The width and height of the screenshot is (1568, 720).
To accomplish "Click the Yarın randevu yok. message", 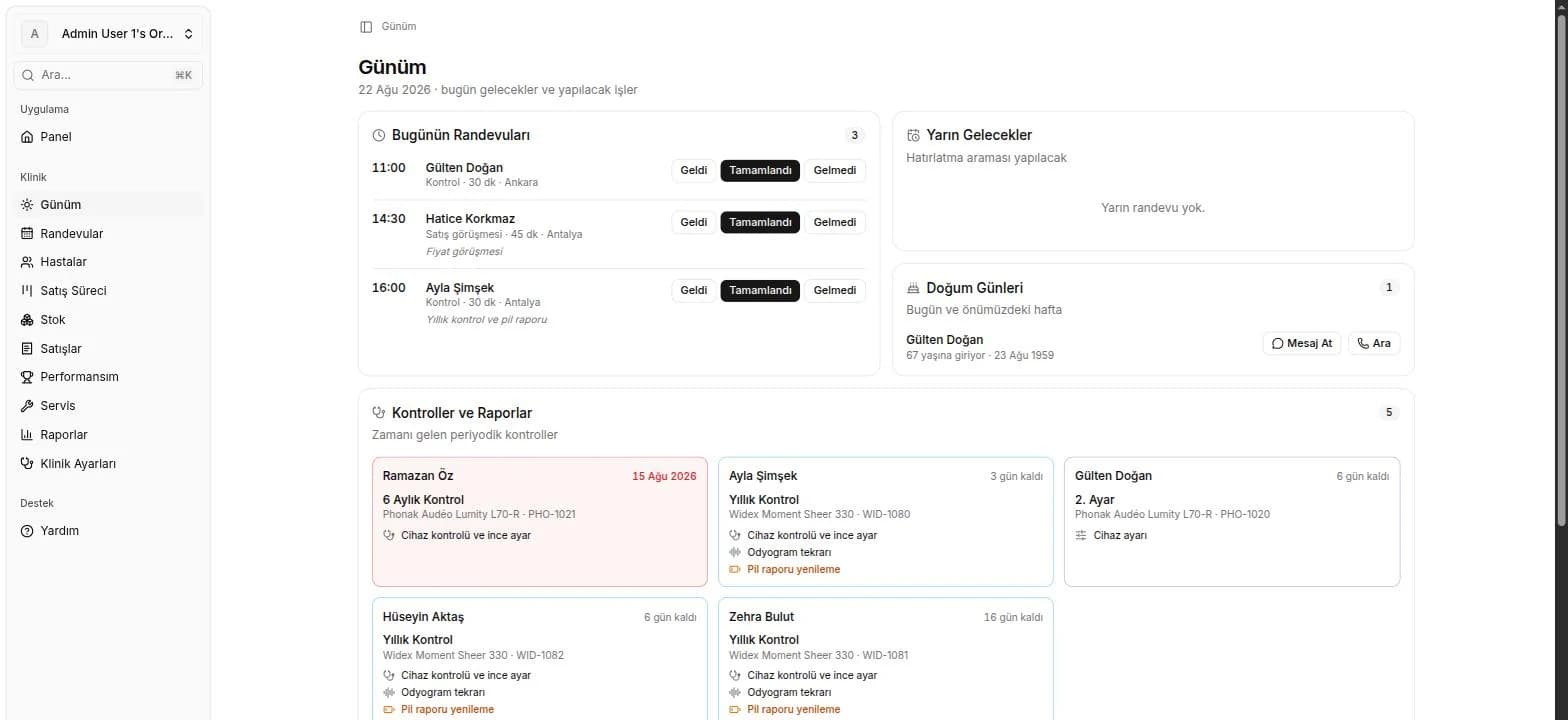I will click(x=1153, y=208).
